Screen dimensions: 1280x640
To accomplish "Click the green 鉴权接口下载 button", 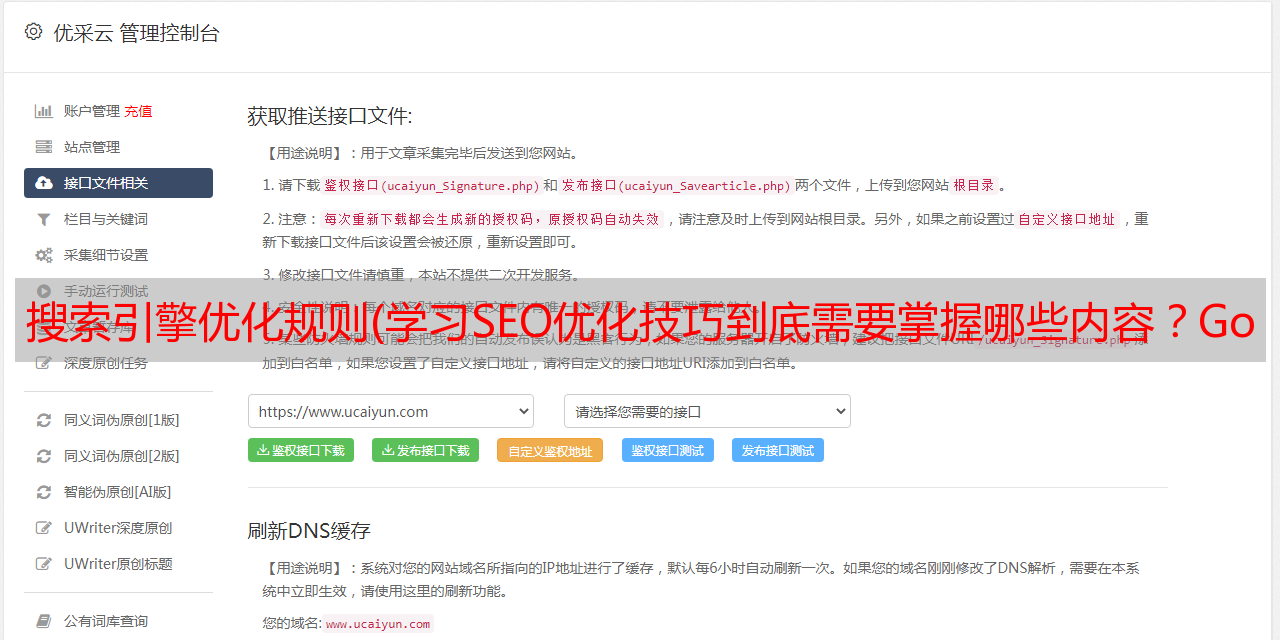I will click(x=300, y=450).
